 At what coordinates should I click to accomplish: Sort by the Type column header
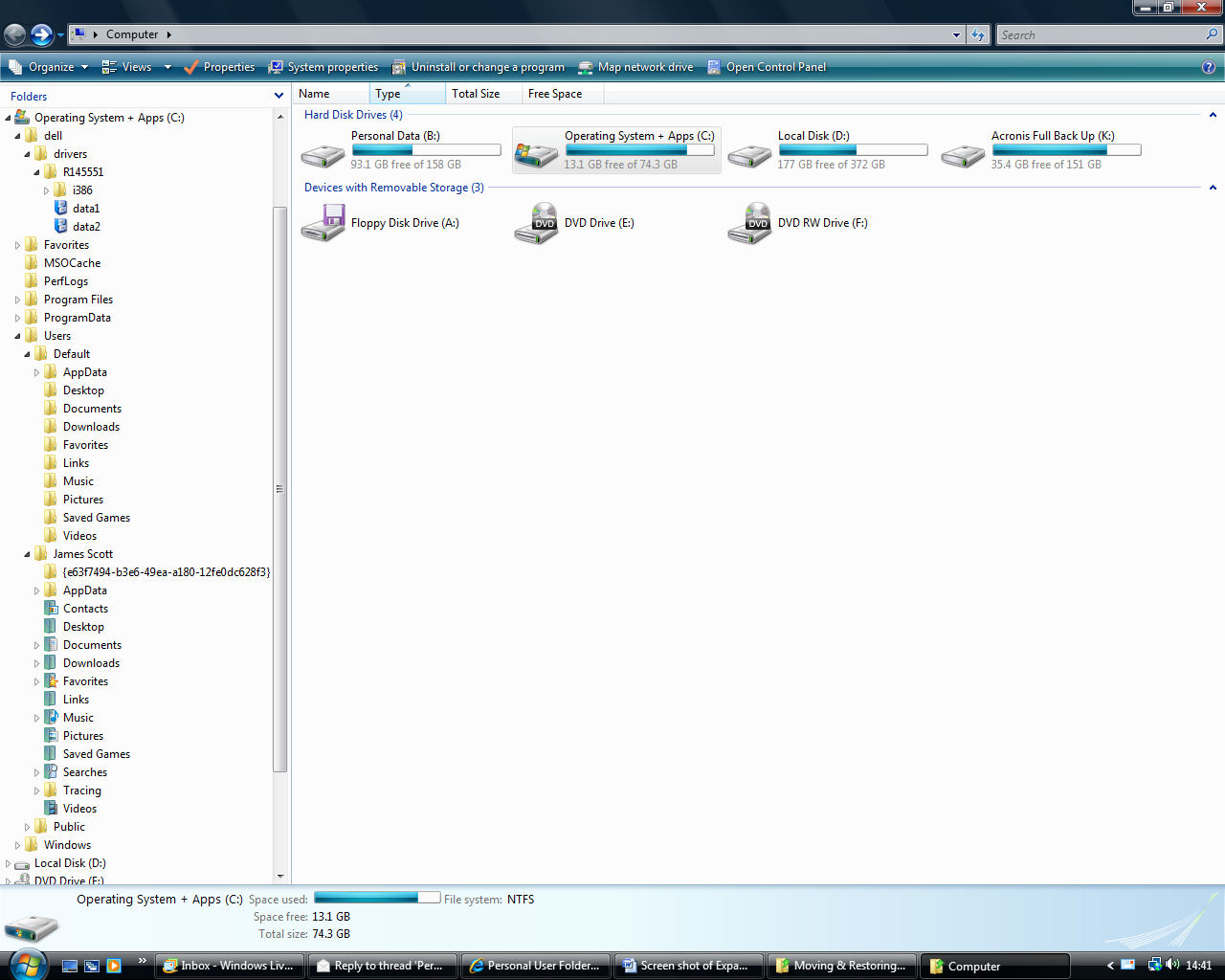pyautogui.click(x=408, y=94)
